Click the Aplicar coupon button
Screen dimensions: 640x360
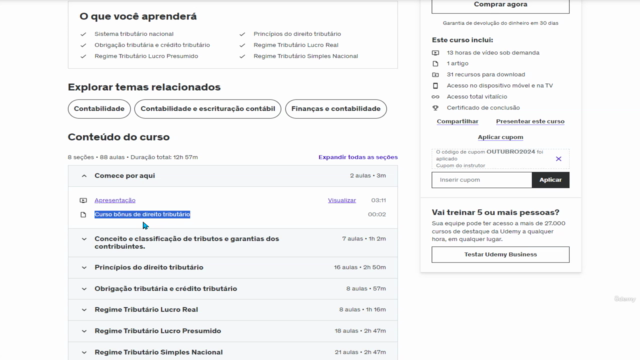pyautogui.click(x=550, y=180)
